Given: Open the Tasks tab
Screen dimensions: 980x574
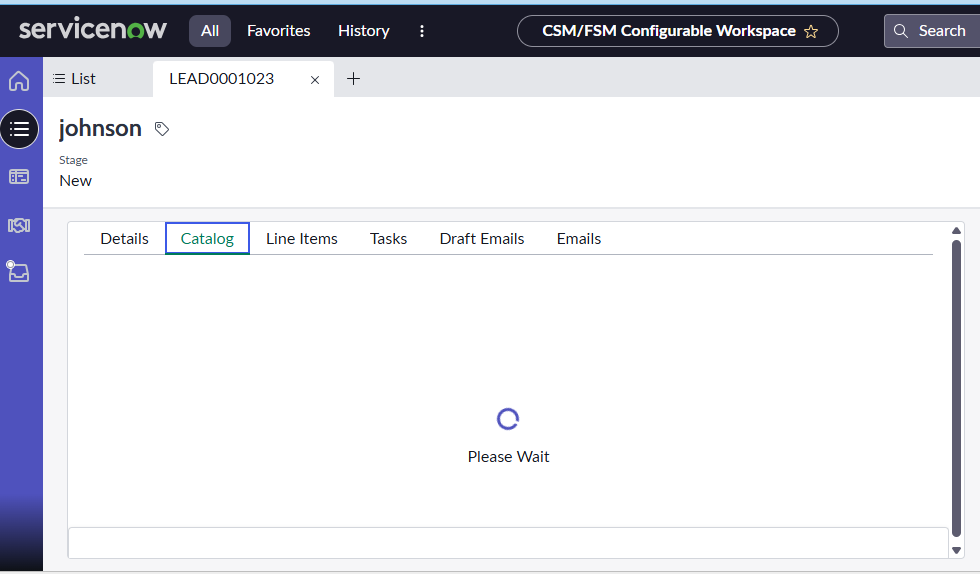Looking at the screenshot, I should pyautogui.click(x=388, y=238).
